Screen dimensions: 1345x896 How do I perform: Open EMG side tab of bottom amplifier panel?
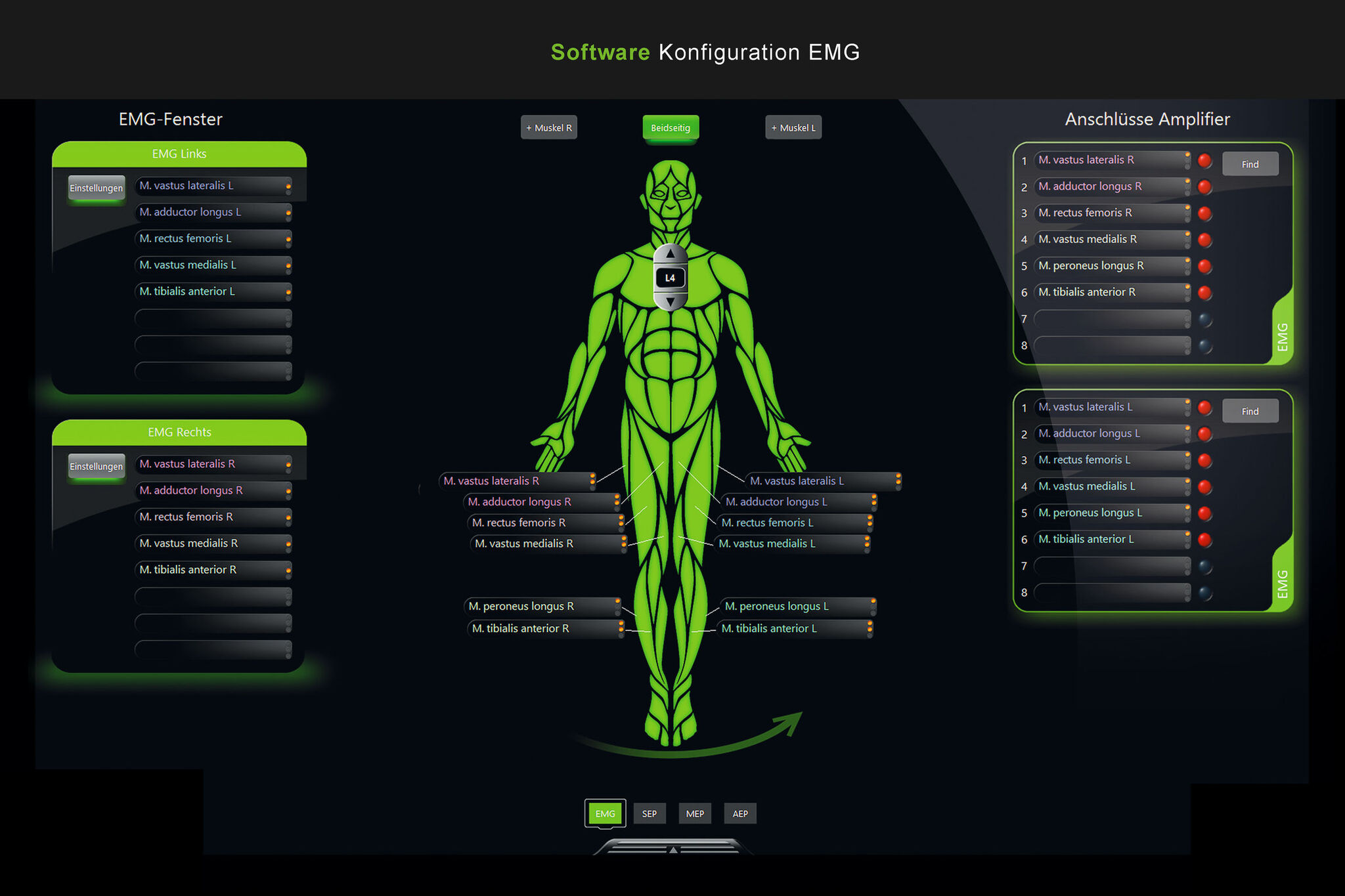point(1283,584)
